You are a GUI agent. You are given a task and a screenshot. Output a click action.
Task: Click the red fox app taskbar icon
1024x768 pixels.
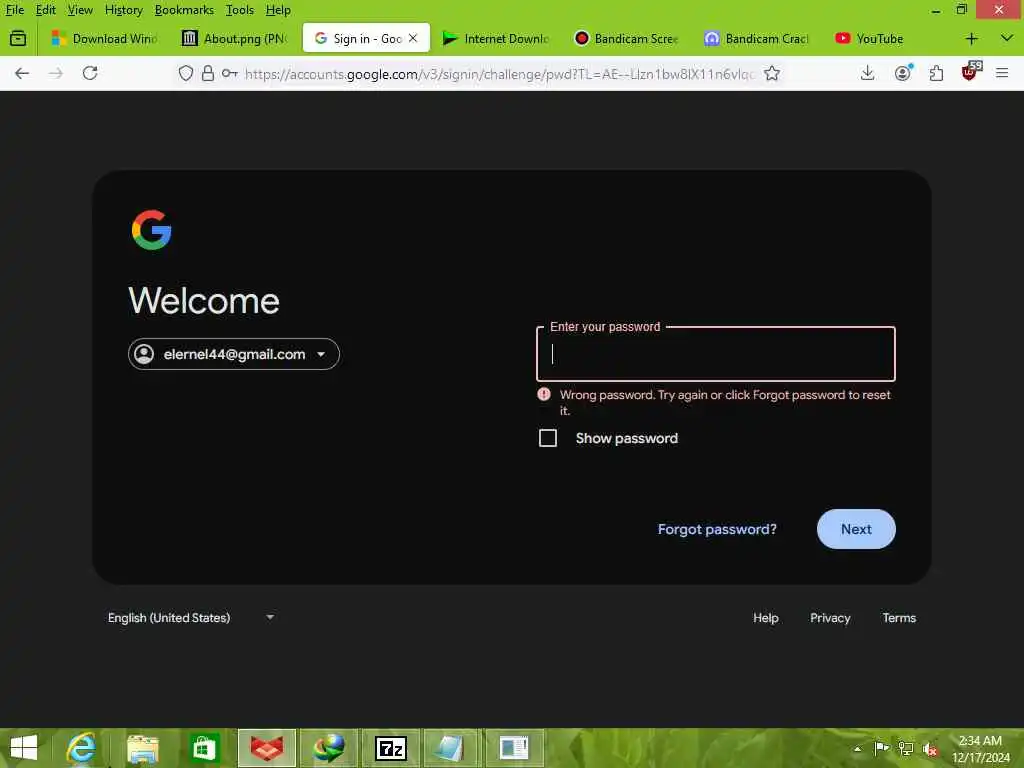(x=266, y=748)
